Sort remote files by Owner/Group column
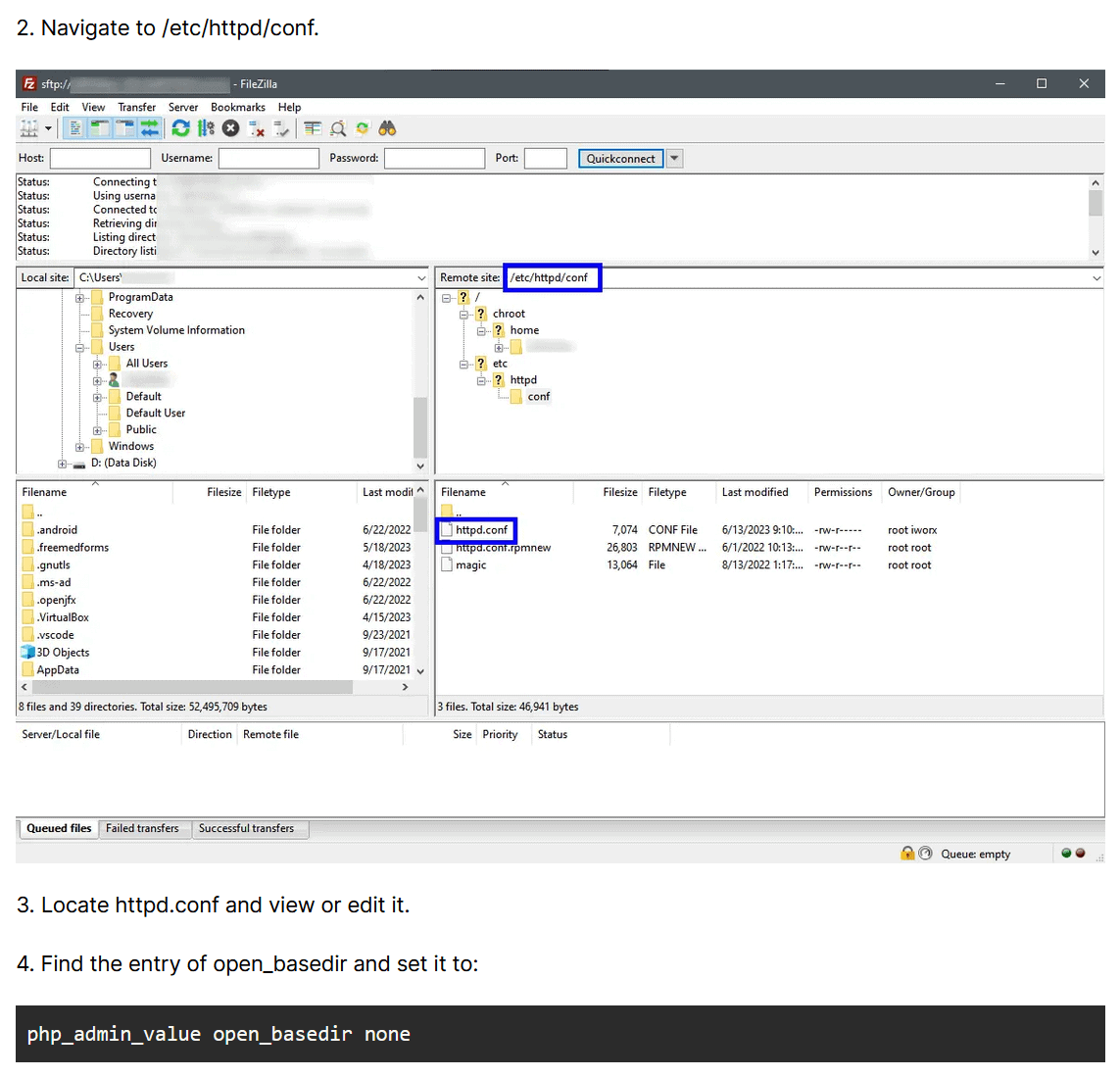Screen dimensions: 1120x1077 pos(921,492)
